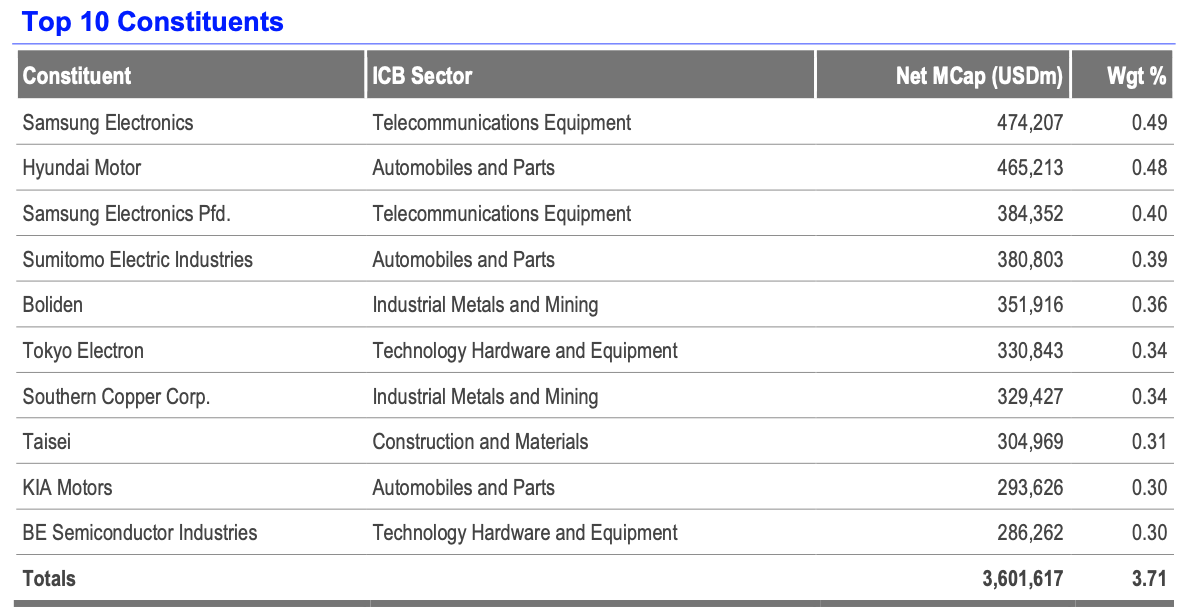This screenshot has height=613, width=1179.
Task: Click the Construction and Materials sector cell
Action: [x=480, y=442]
